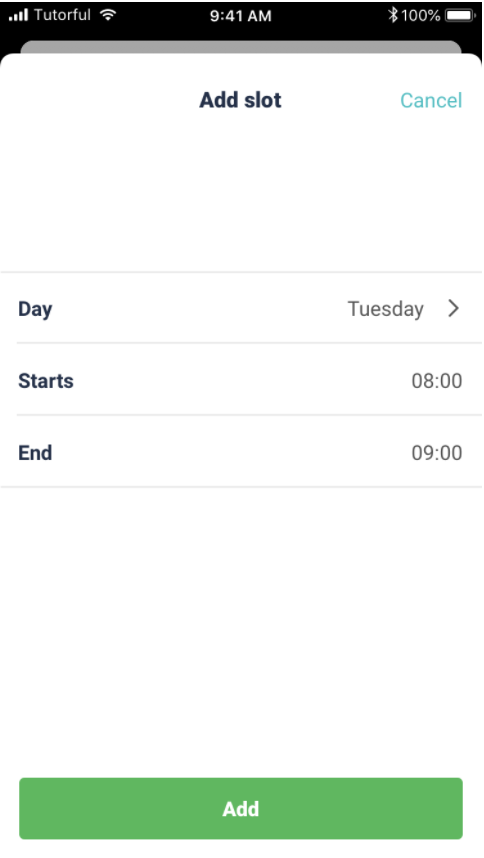
Task: Tap the Bluetooth icon in status bar
Action: [x=393, y=15]
